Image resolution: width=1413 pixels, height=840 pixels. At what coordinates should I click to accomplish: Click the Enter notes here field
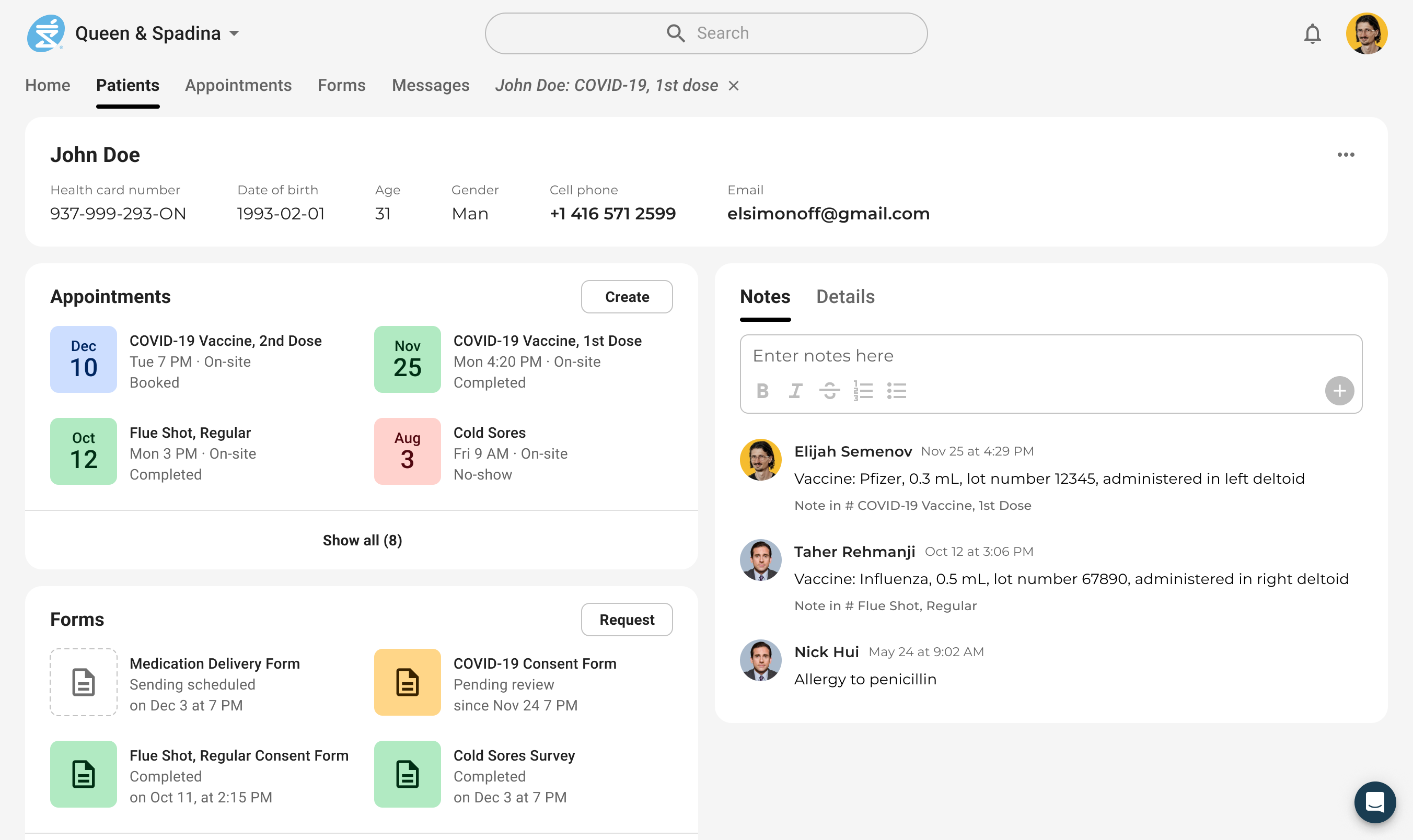click(1051, 355)
